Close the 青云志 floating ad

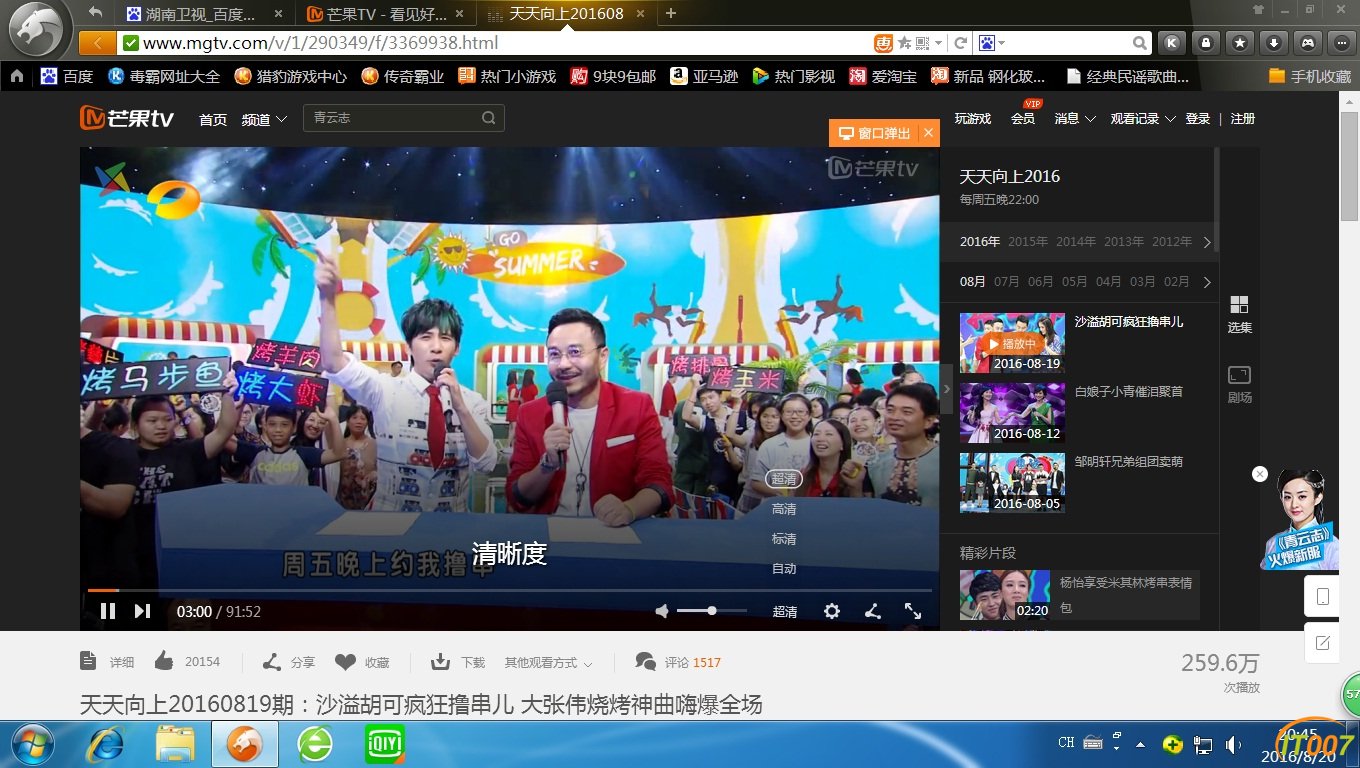pyautogui.click(x=1260, y=474)
